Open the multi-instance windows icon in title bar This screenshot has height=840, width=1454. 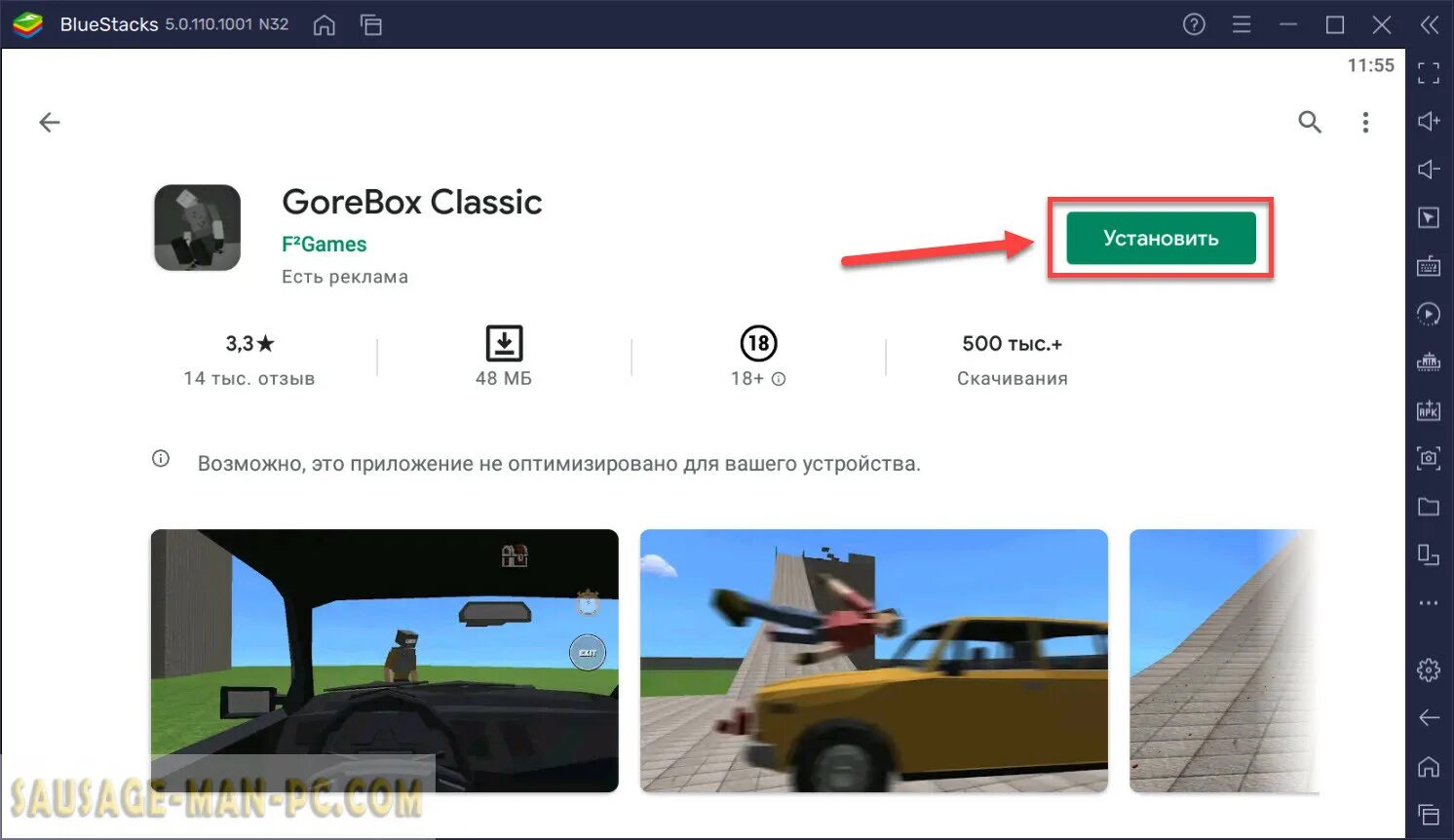pyautogui.click(x=371, y=24)
